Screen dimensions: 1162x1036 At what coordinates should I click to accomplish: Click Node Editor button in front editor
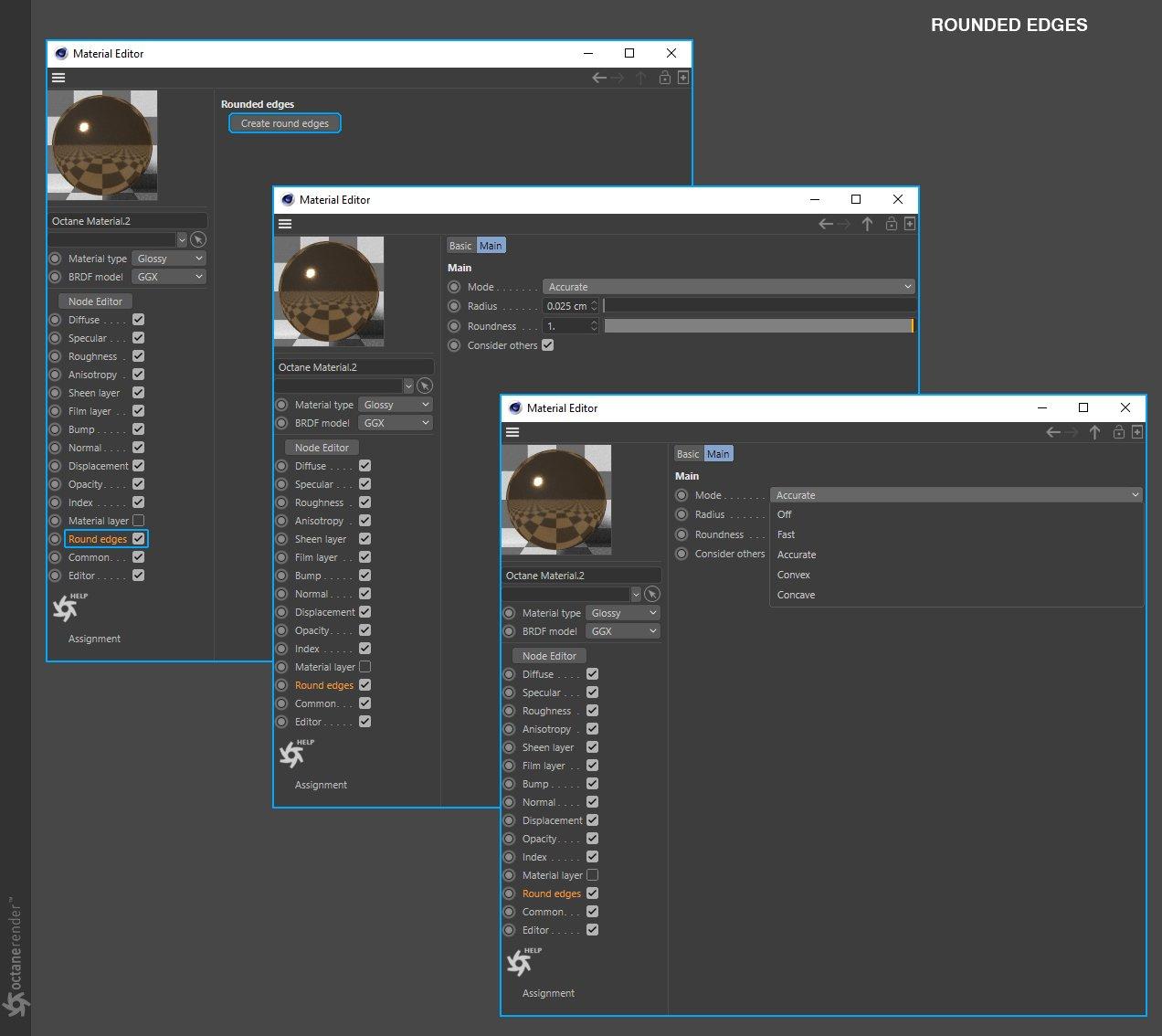point(549,656)
